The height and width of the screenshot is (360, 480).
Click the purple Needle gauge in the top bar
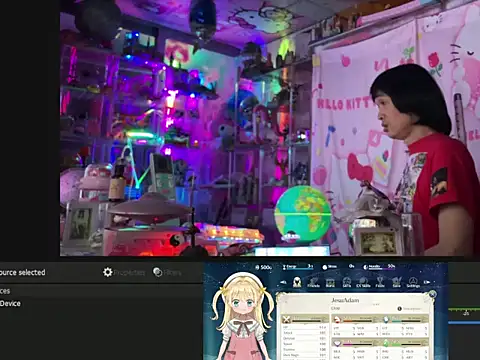(379, 267)
